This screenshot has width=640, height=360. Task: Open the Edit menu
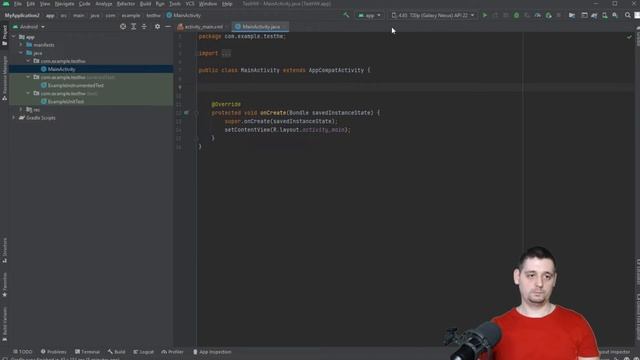tap(31, 4)
